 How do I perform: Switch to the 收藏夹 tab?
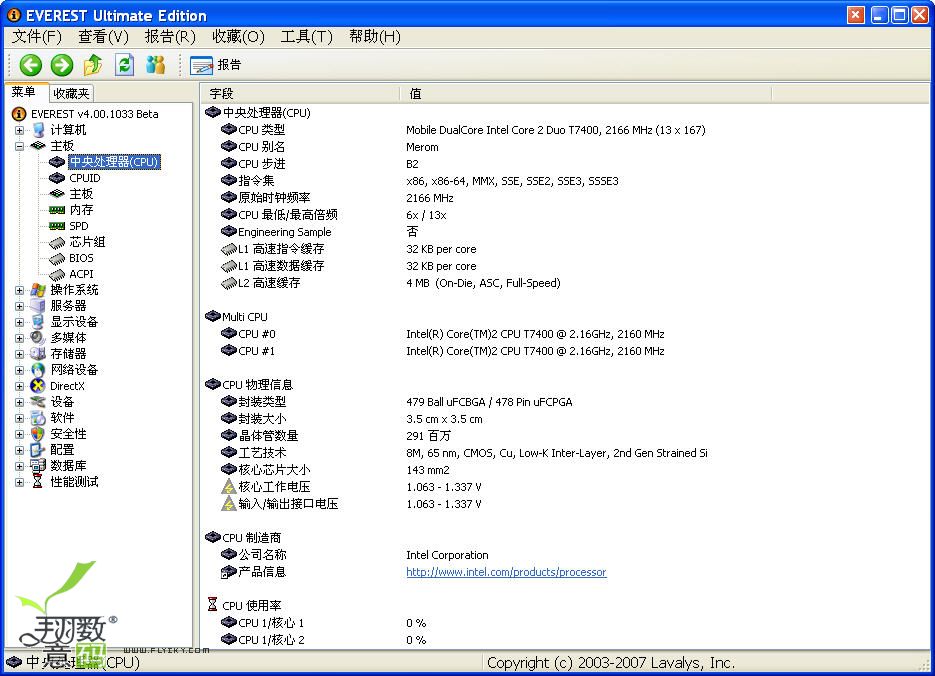point(71,94)
